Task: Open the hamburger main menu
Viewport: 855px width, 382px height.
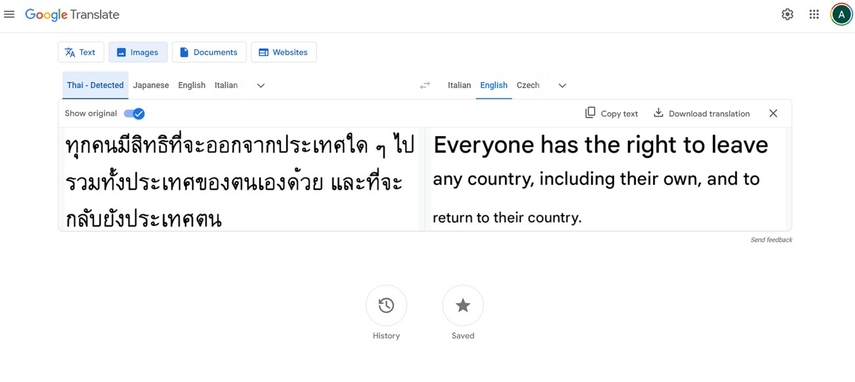Action: click(x=9, y=15)
